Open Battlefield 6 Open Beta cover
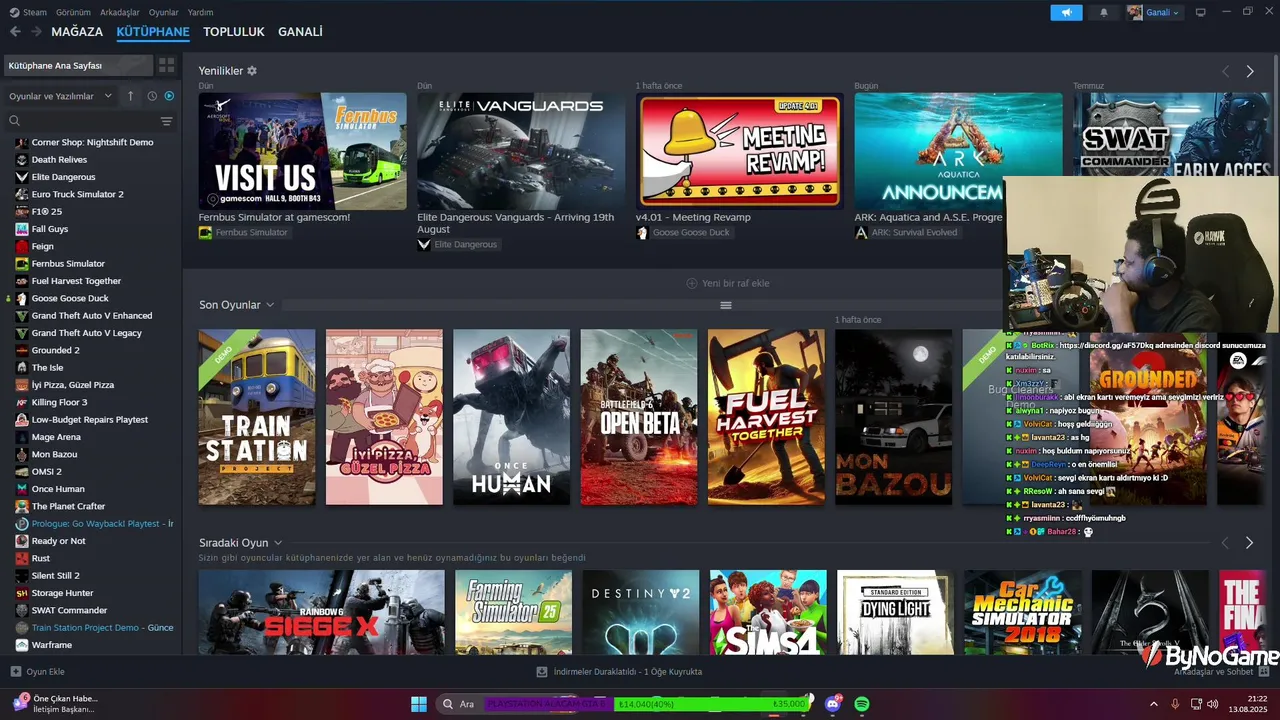This screenshot has height=720, width=1280. pyautogui.click(x=639, y=417)
